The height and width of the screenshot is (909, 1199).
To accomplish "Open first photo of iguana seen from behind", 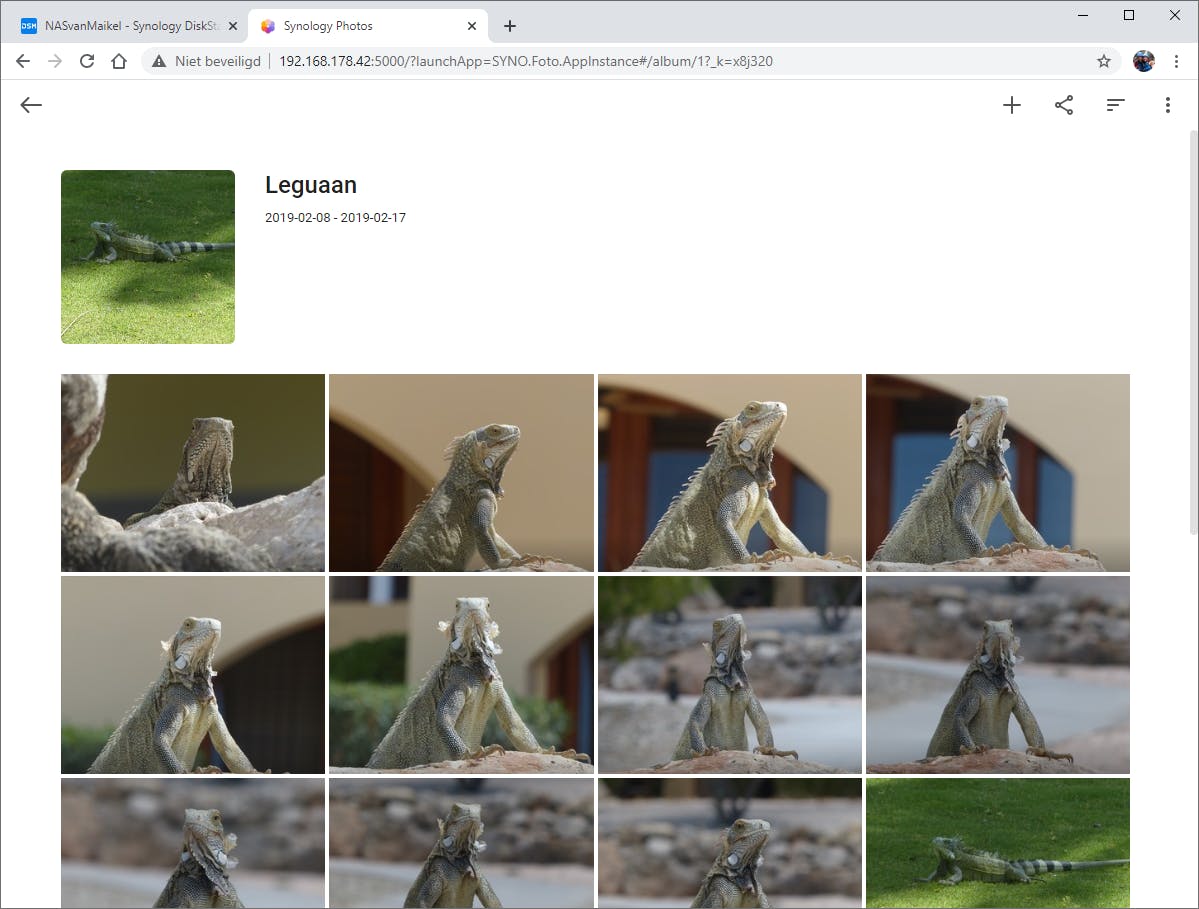I will click(x=193, y=472).
